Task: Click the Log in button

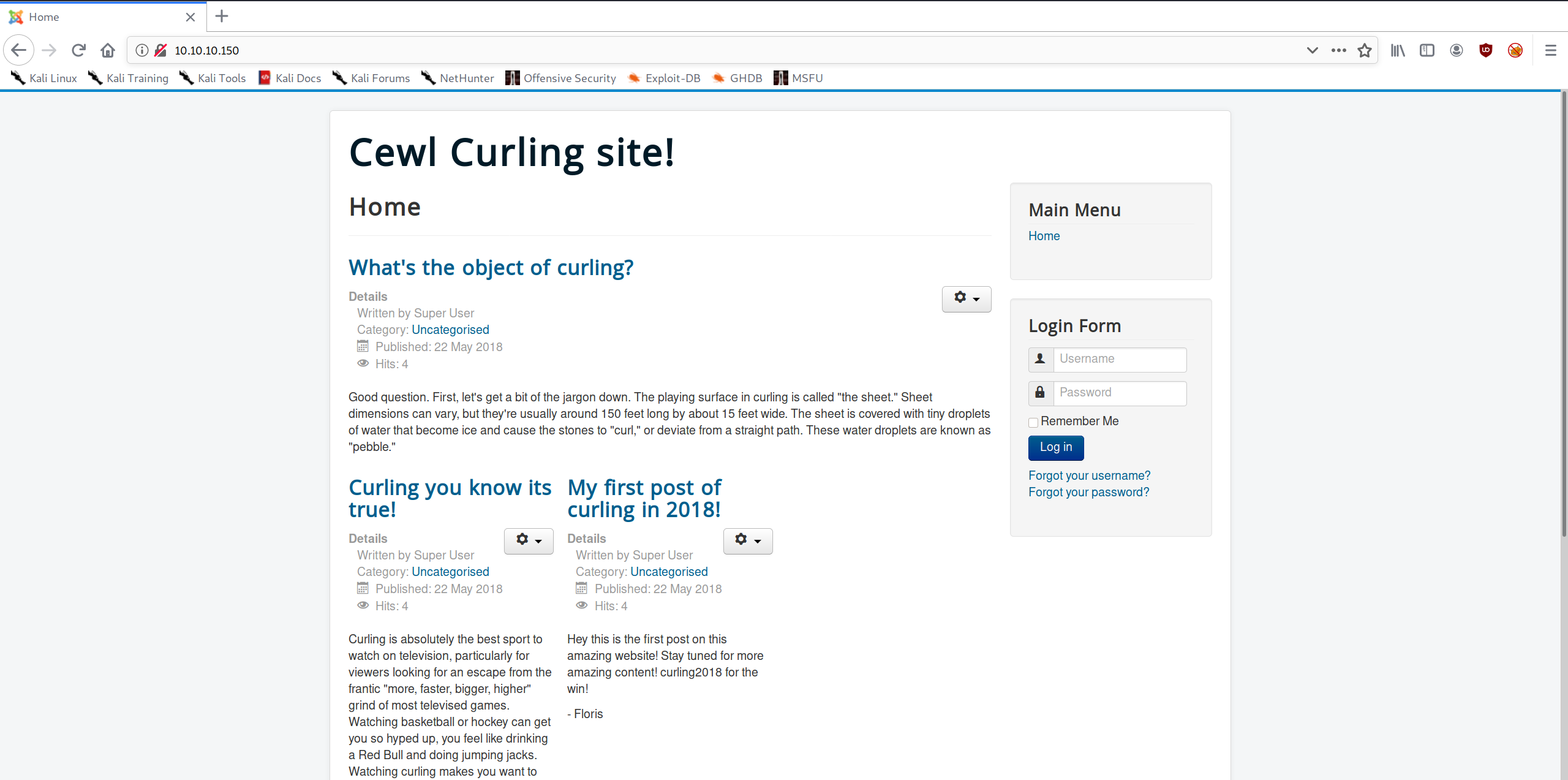Action: pyautogui.click(x=1056, y=447)
